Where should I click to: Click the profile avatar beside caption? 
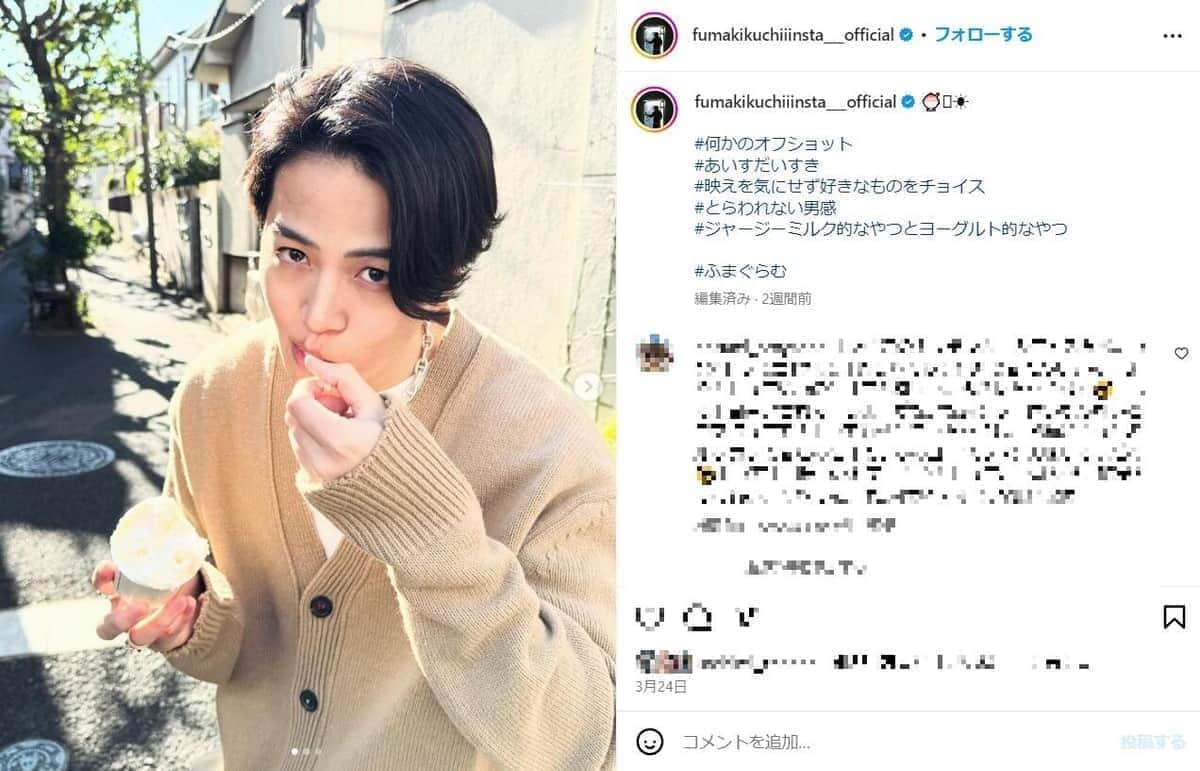655,108
